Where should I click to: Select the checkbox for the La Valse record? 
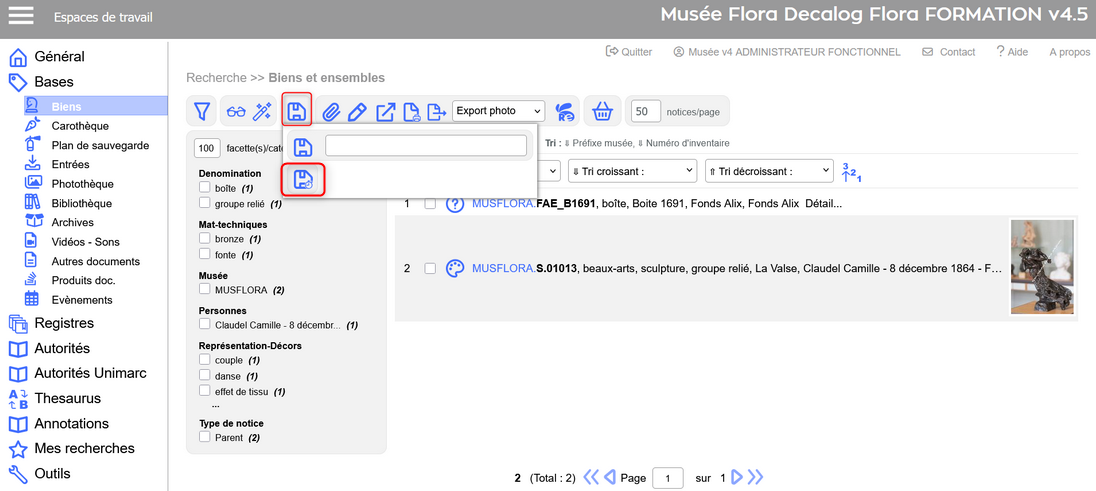click(430, 268)
